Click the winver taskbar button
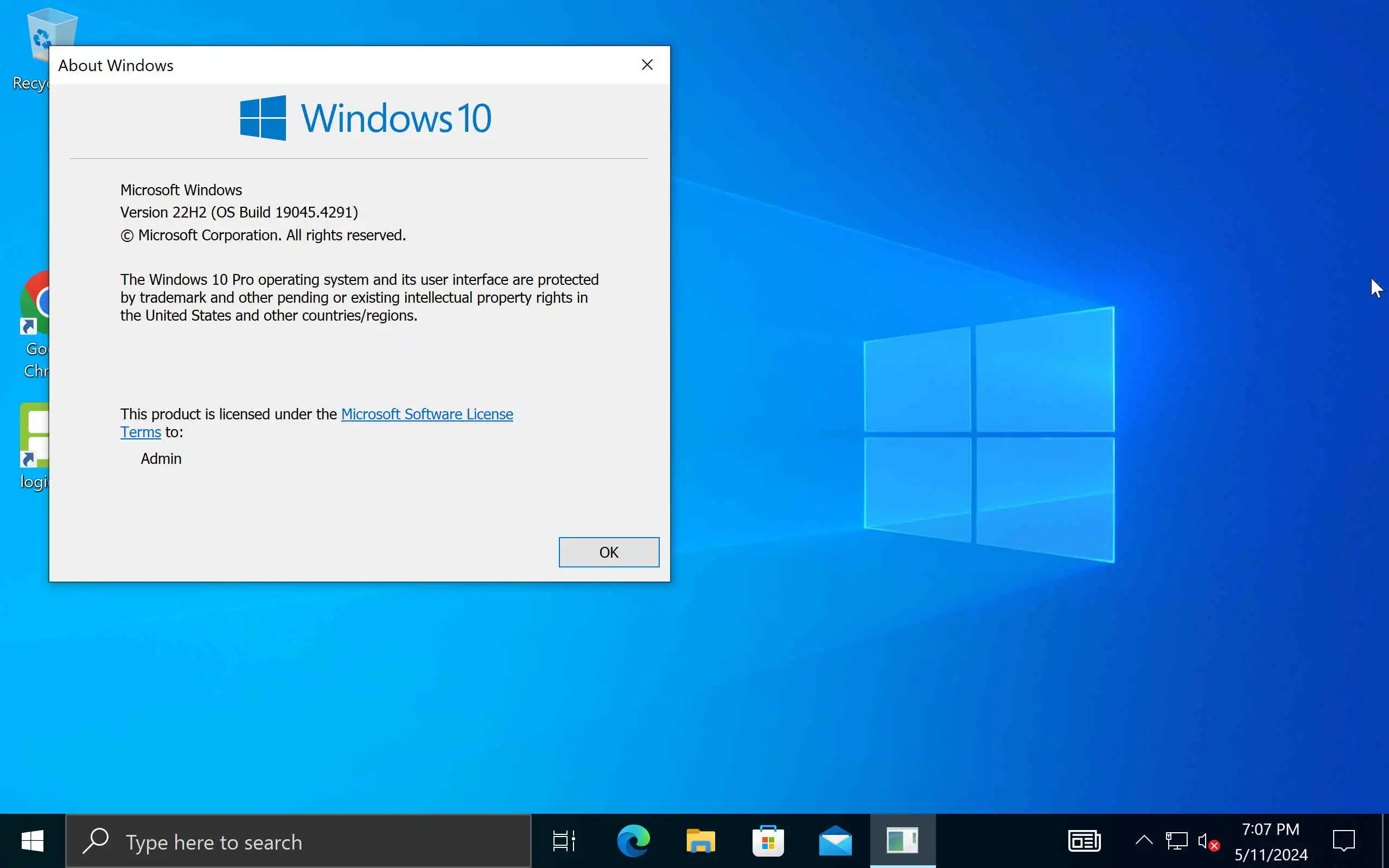The image size is (1389, 868). [902, 841]
